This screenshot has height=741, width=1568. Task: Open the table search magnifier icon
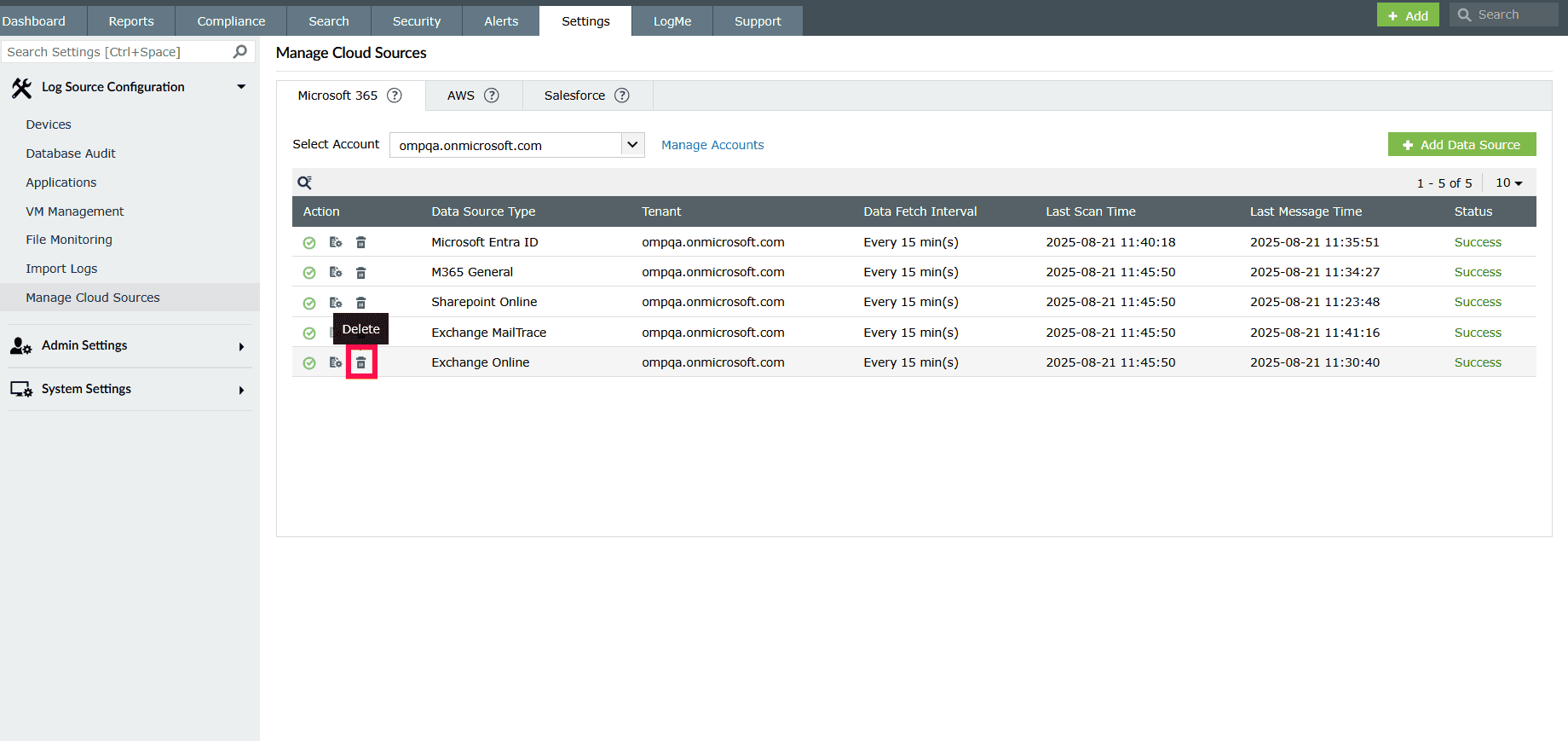click(304, 182)
